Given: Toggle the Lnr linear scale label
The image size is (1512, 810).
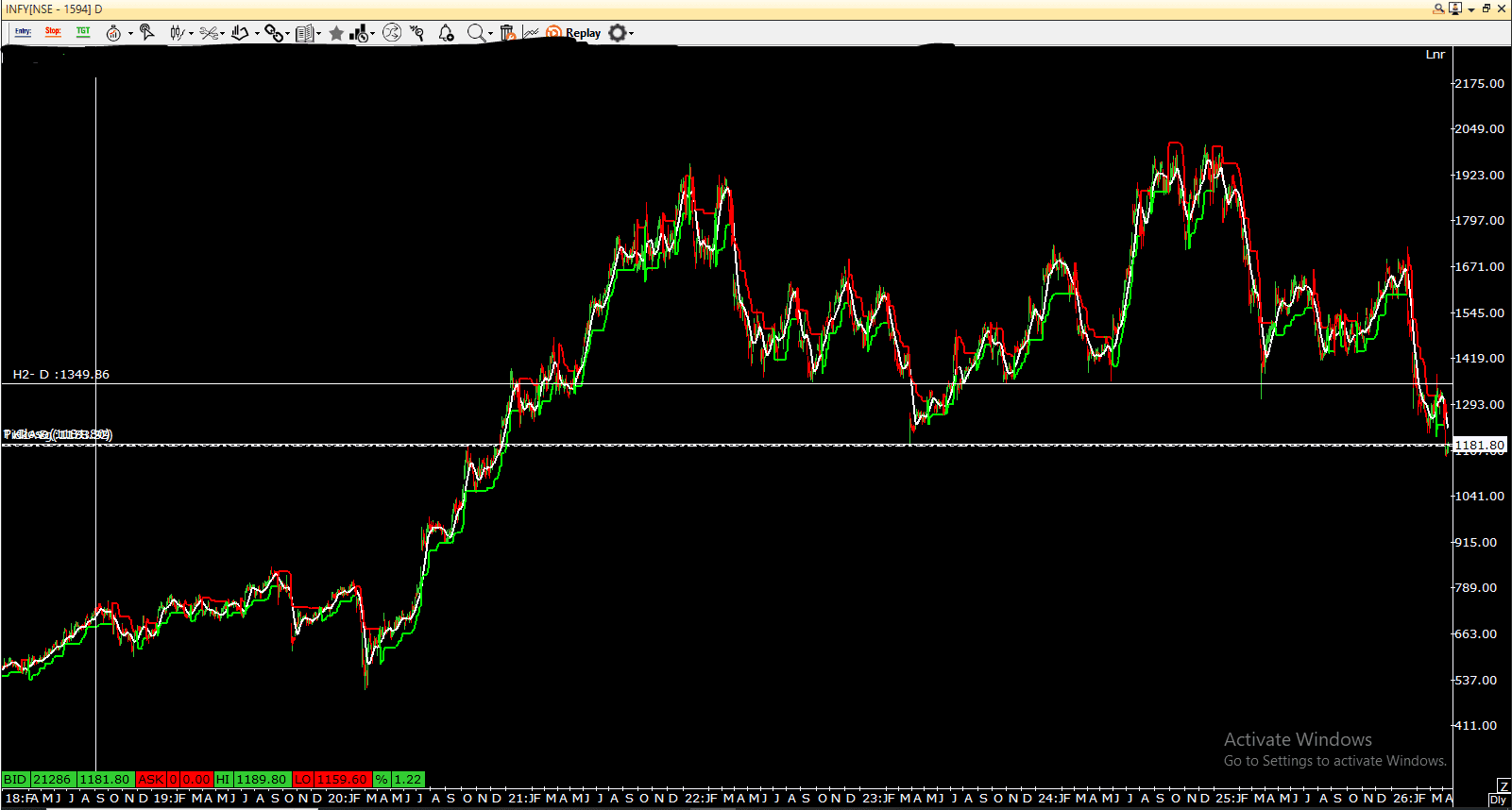Looking at the screenshot, I should [x=1435, y=55].
